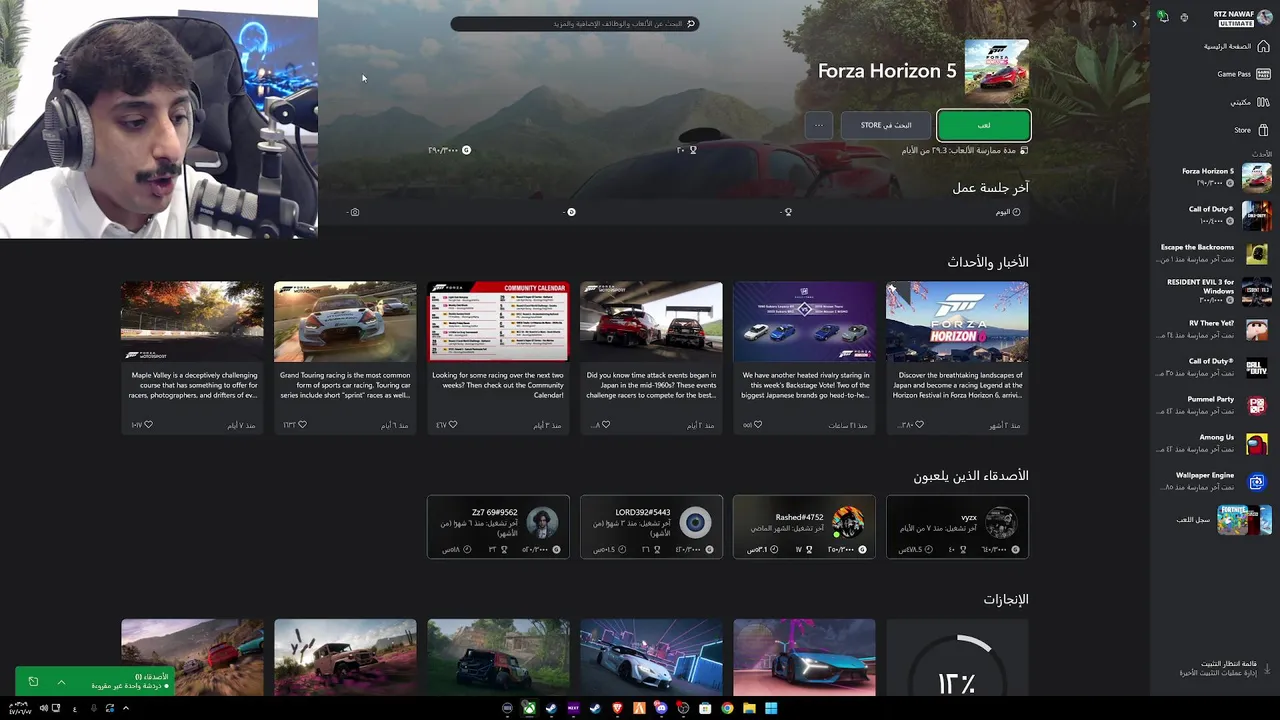This screenshot has width=1280, height=720.
Task: Pop out the friends chat panel icon
Action: (x=33, y=682)
